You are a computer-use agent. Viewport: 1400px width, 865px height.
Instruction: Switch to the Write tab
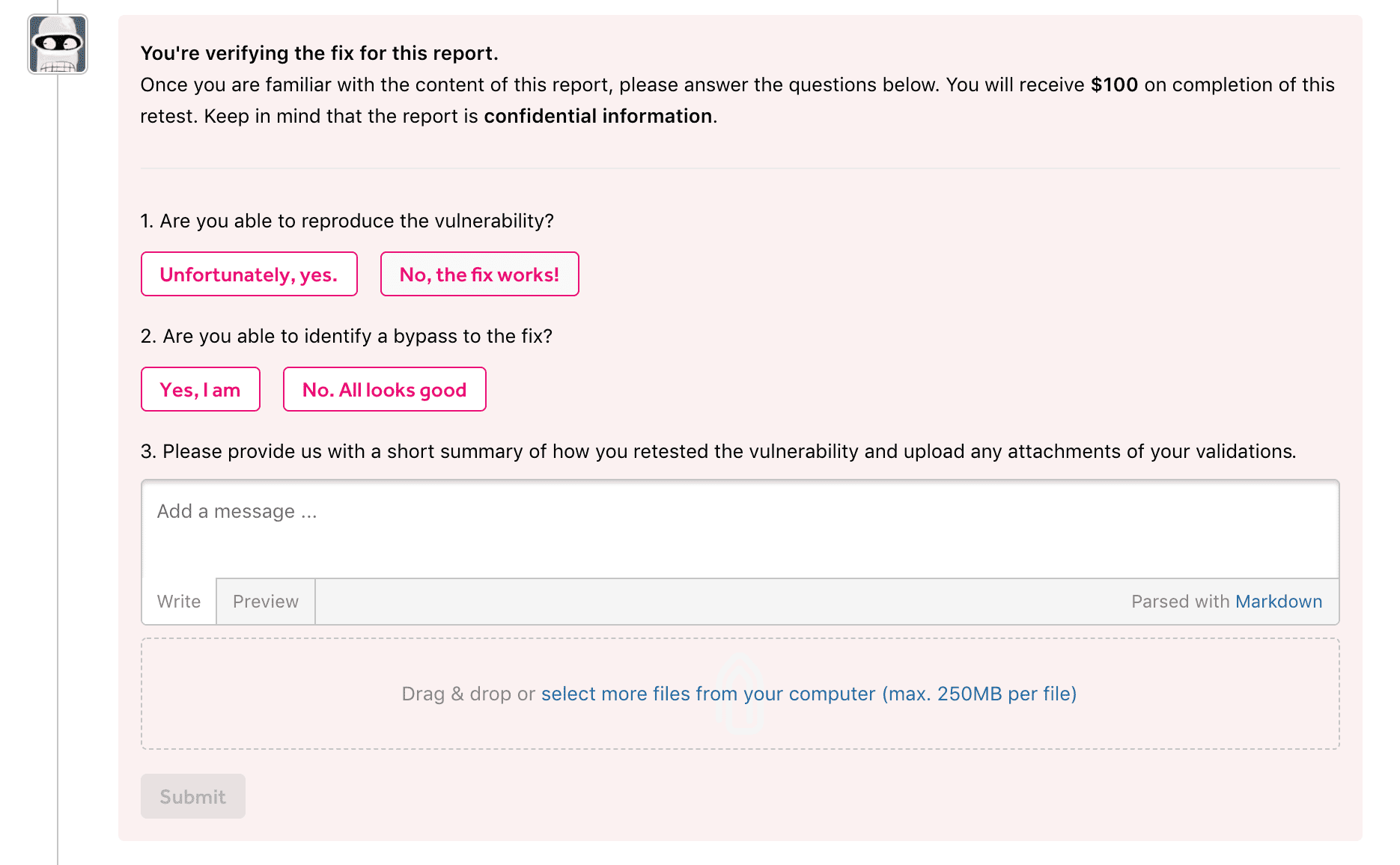coord(179,602)
